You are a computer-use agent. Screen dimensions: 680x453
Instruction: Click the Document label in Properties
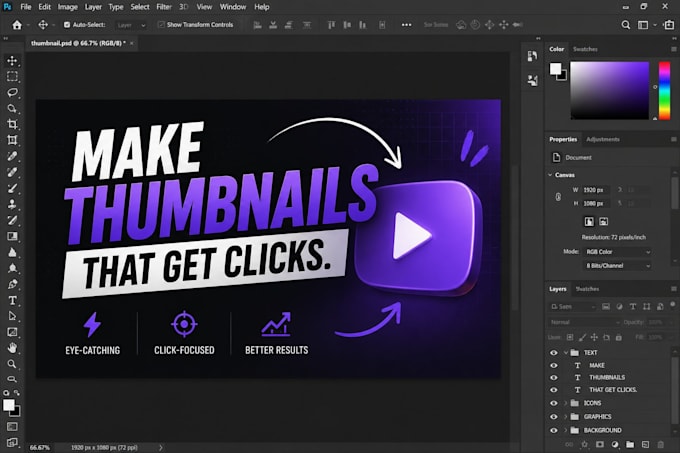pos(579,158)
